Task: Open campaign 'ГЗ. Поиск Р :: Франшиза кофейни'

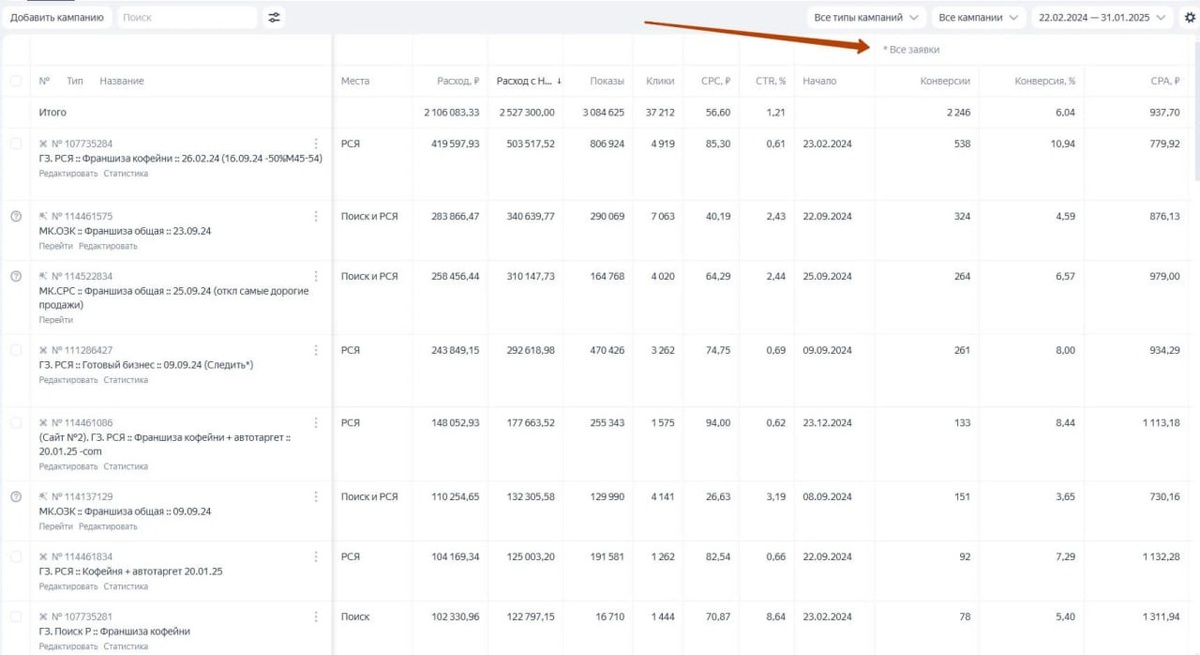Action: 114,632
